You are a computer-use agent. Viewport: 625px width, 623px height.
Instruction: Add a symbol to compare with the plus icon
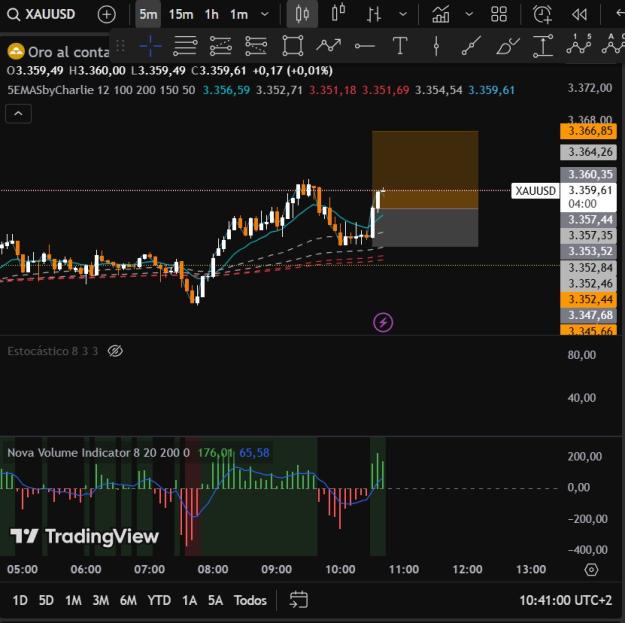(106, 15)
